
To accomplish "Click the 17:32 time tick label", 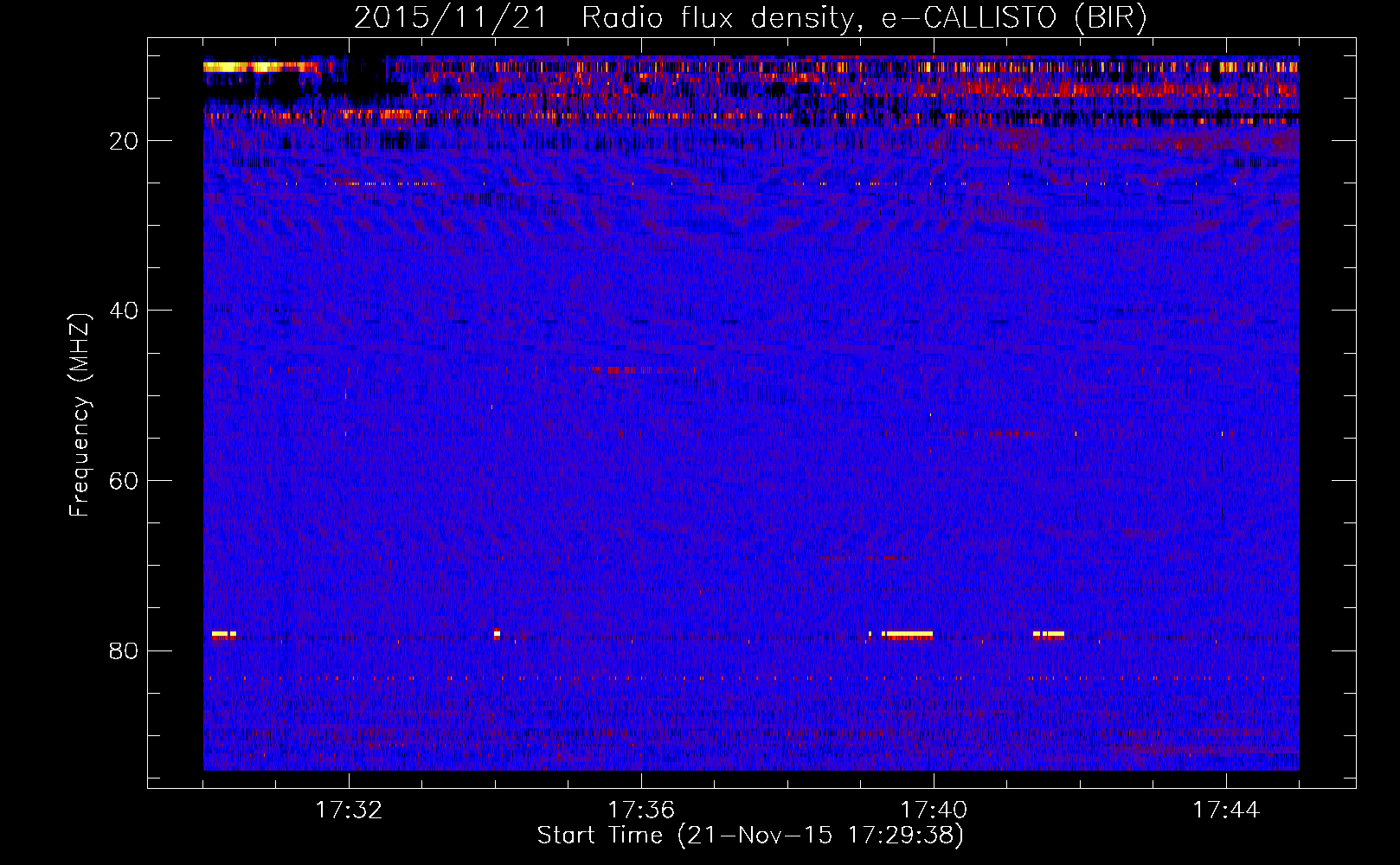I will click(x=349, y=811).
